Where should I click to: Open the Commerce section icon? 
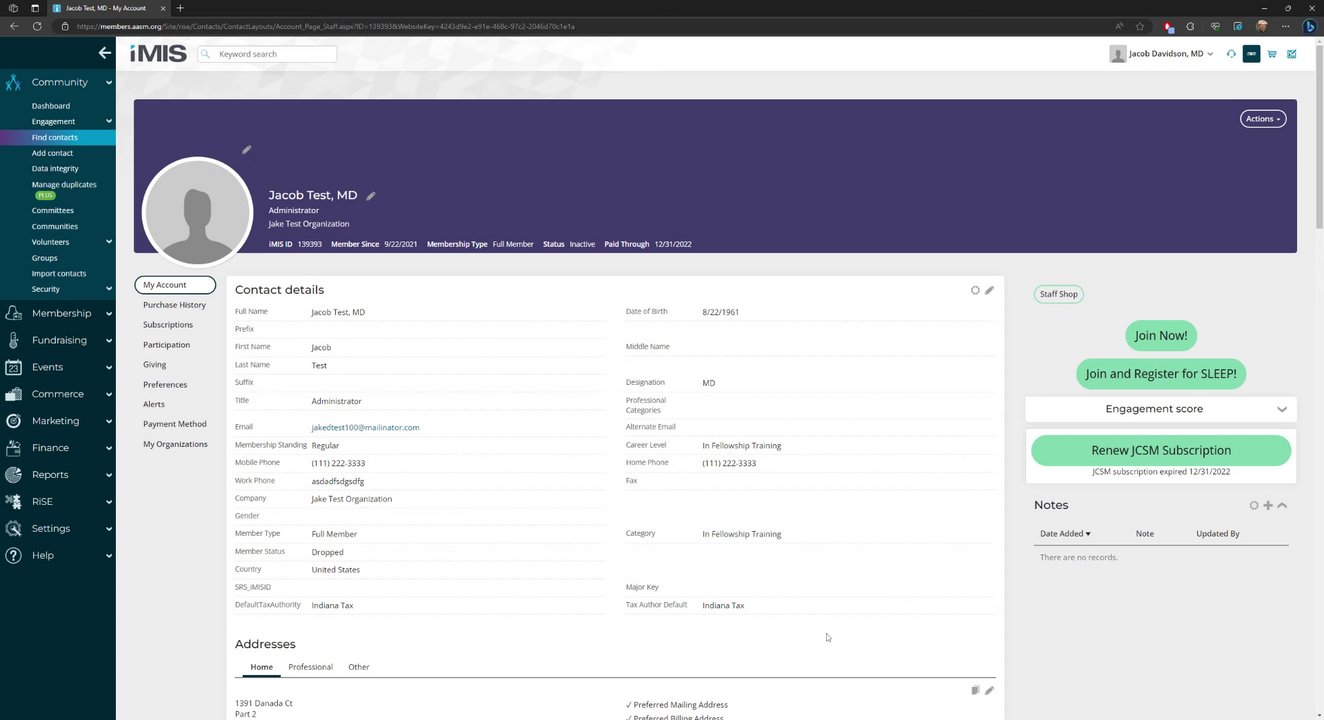click(x=13, y=394)
